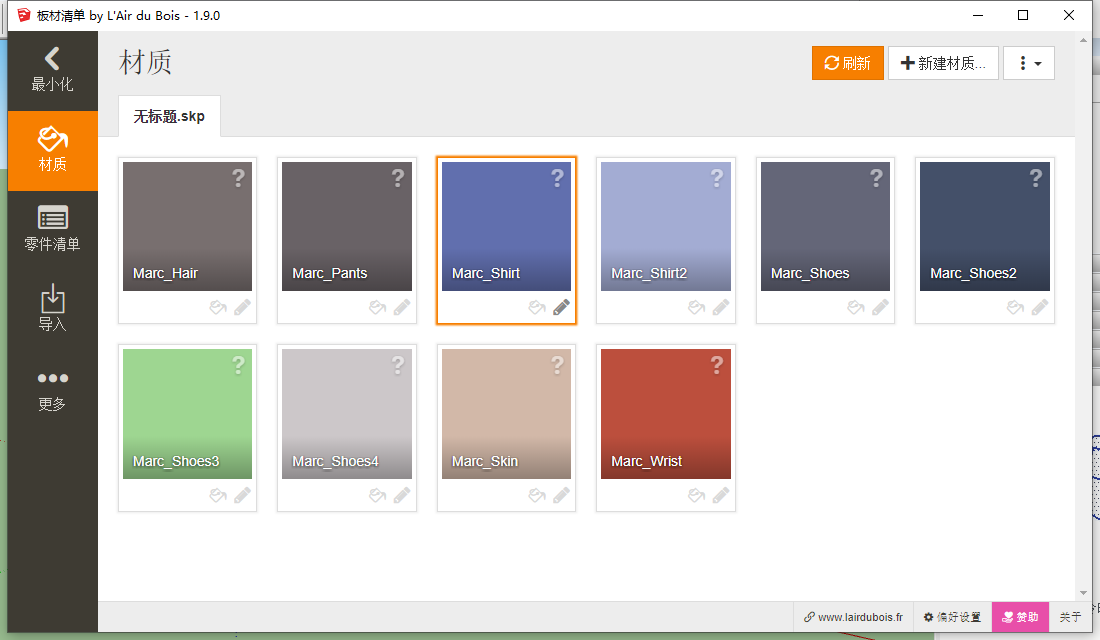Maximize the 板材清单 window
Image resolution: width=1100 pixels, height=640 pixels.
pyautogui.click(x=1023, y=15)
